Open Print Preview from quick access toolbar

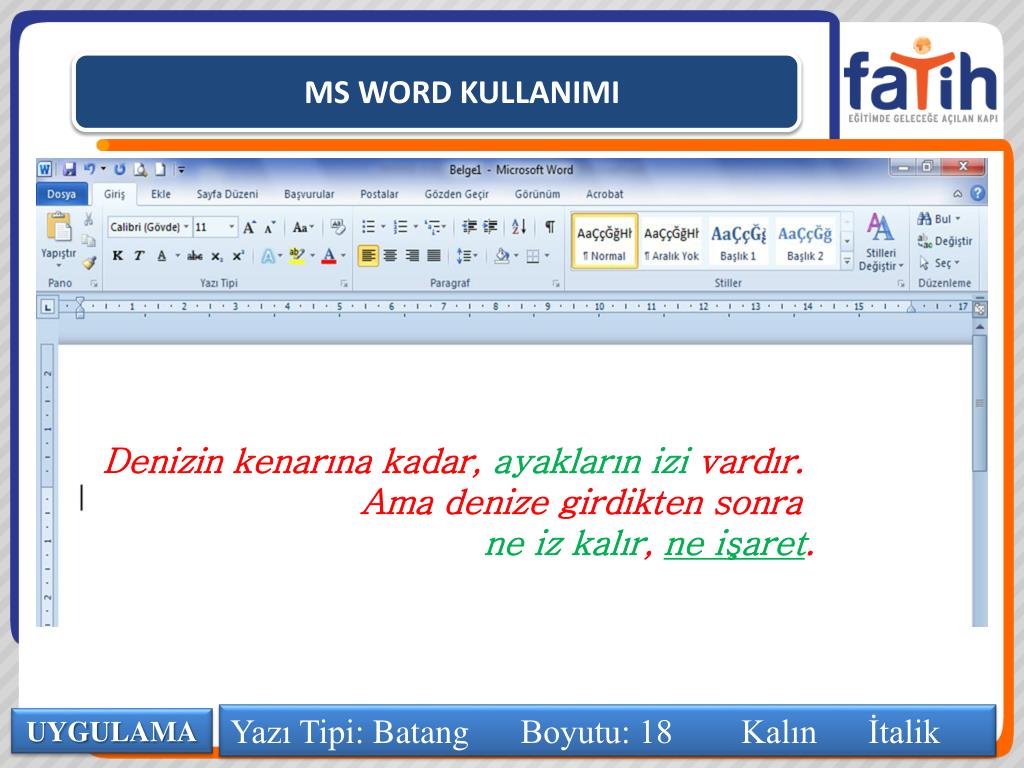[x=140, y=170]
